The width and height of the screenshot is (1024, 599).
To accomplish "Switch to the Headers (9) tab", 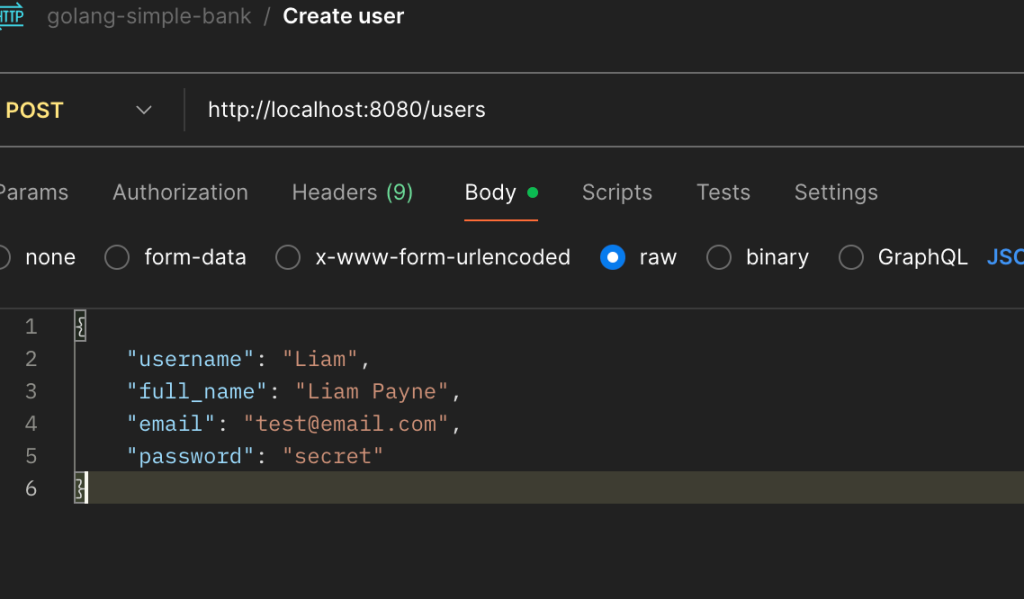I will 352,192.
